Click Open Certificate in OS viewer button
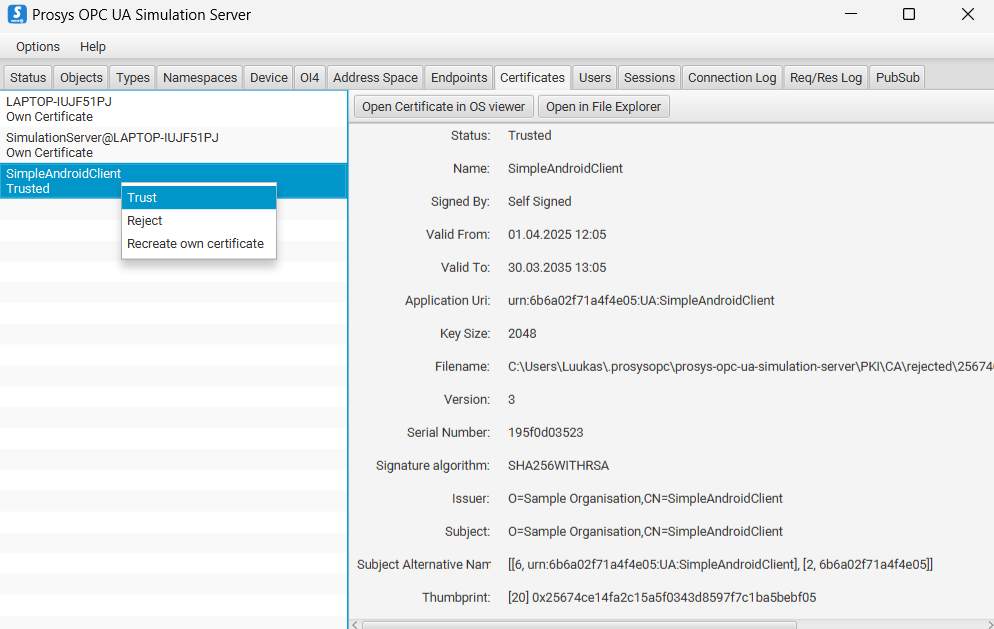The width and height of the screenshot is (994, 629). [x=443, y=107]
